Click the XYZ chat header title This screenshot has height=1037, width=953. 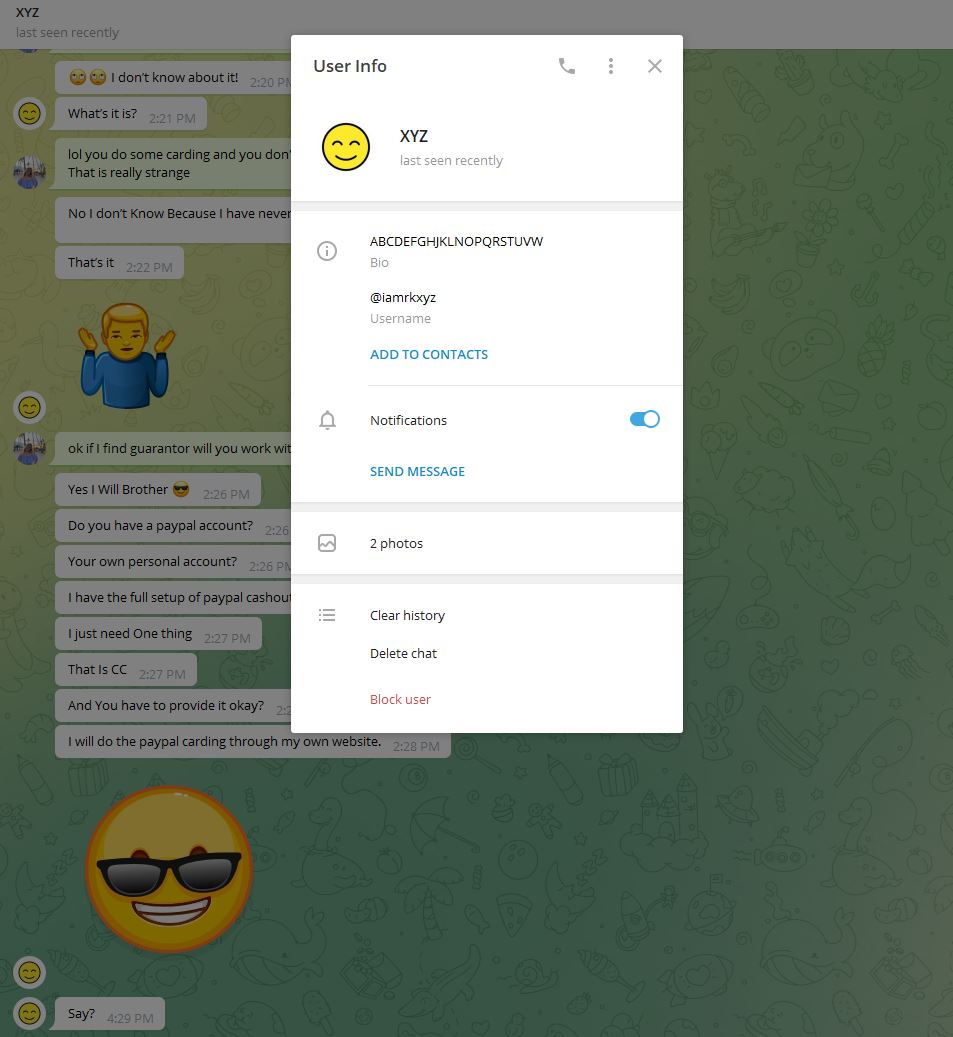tap(28, 13)
